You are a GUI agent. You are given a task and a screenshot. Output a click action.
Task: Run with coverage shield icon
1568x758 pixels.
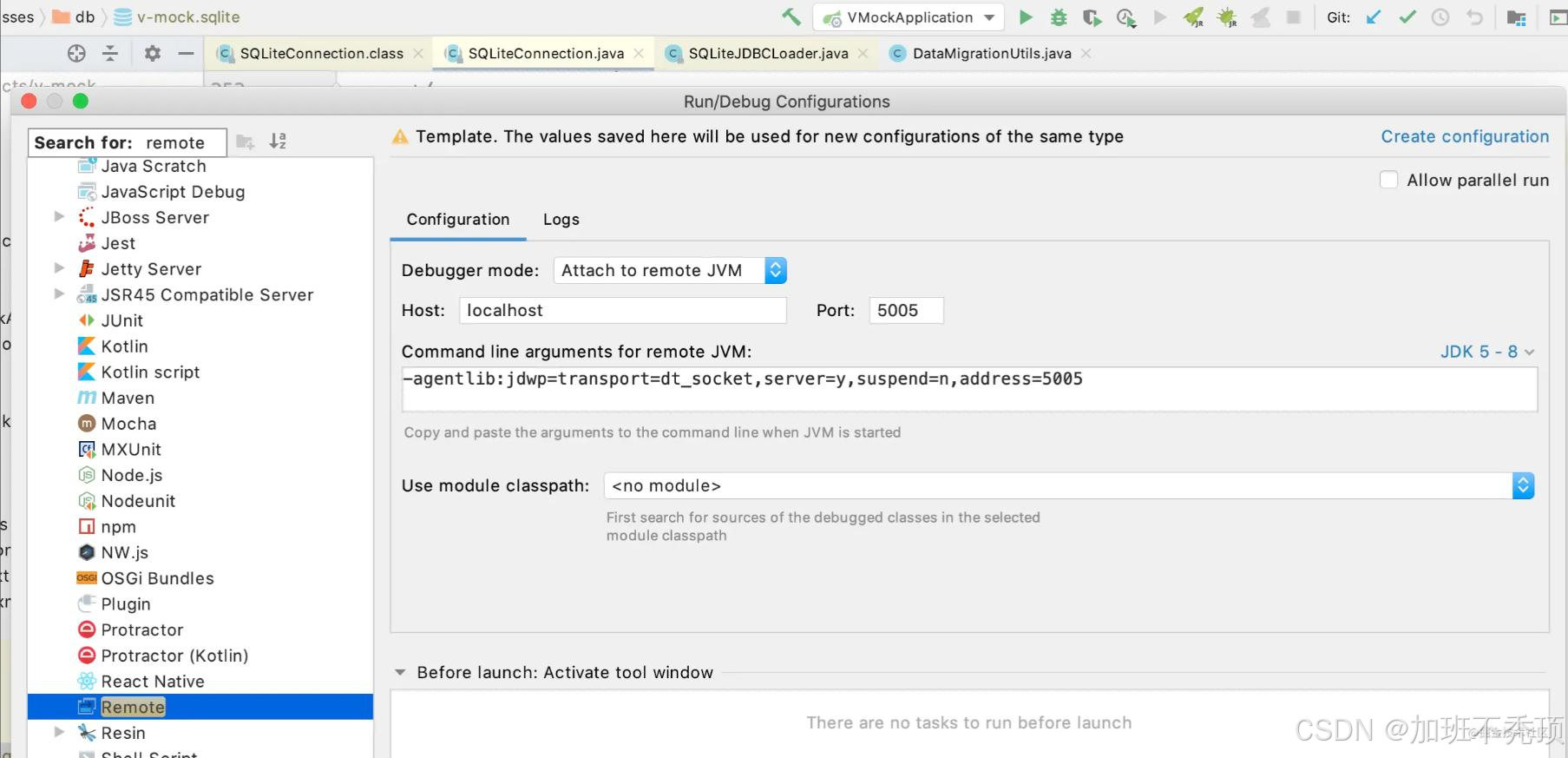pyautogui.click(x=1092, y=17)
